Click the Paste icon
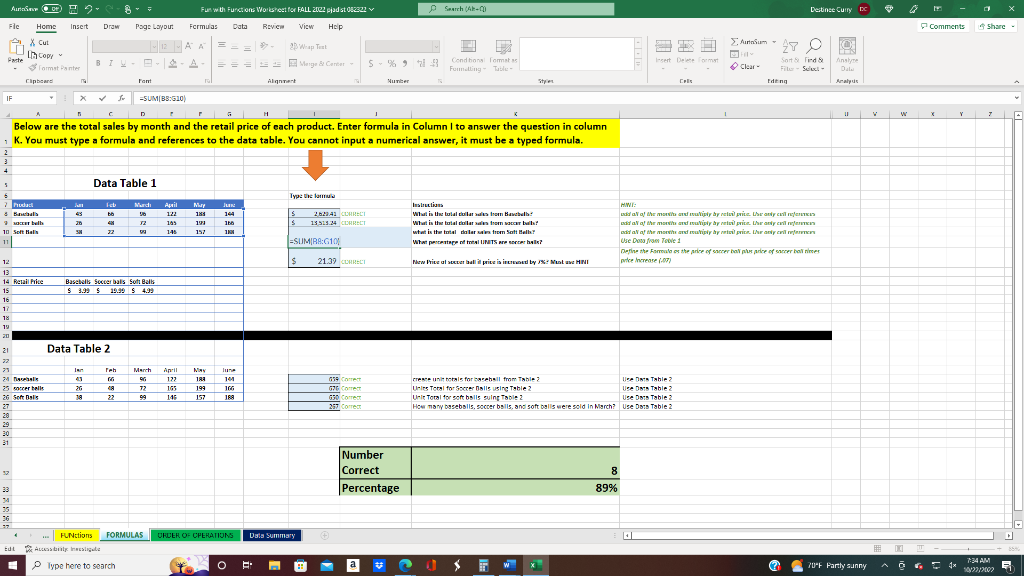 point(15,48)
